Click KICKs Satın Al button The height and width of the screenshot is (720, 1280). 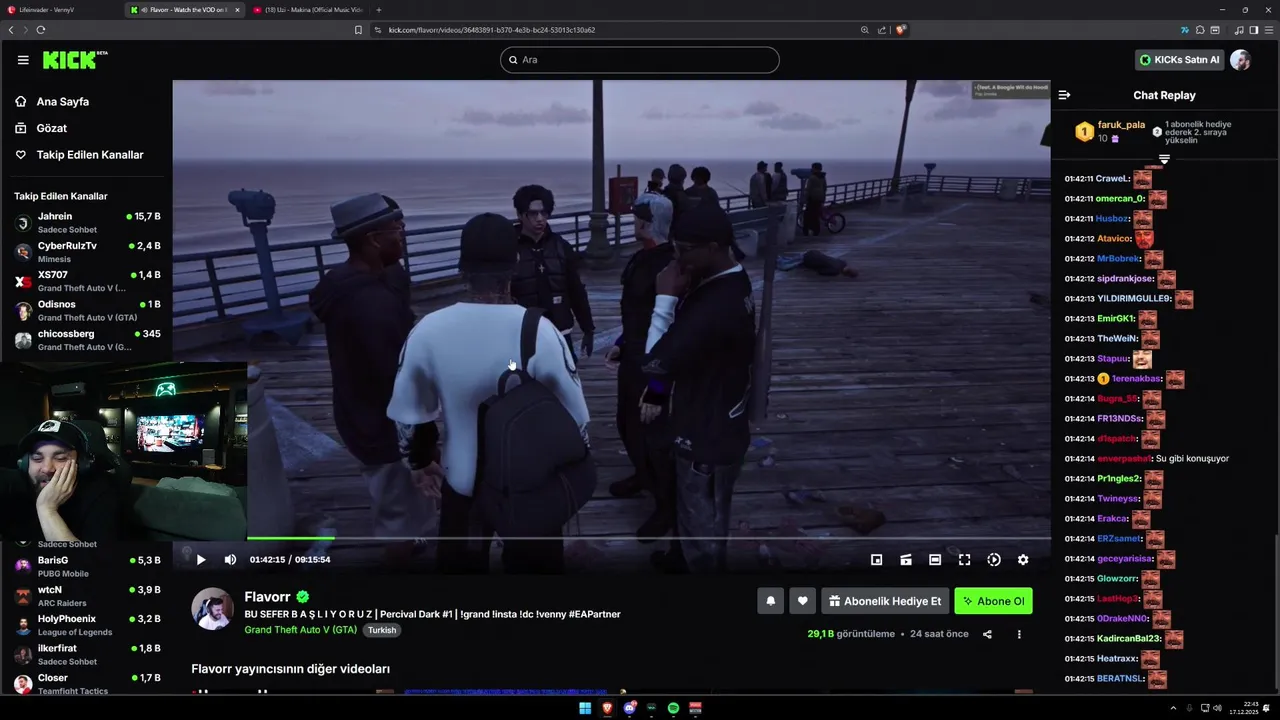(x=1180, y=60)
